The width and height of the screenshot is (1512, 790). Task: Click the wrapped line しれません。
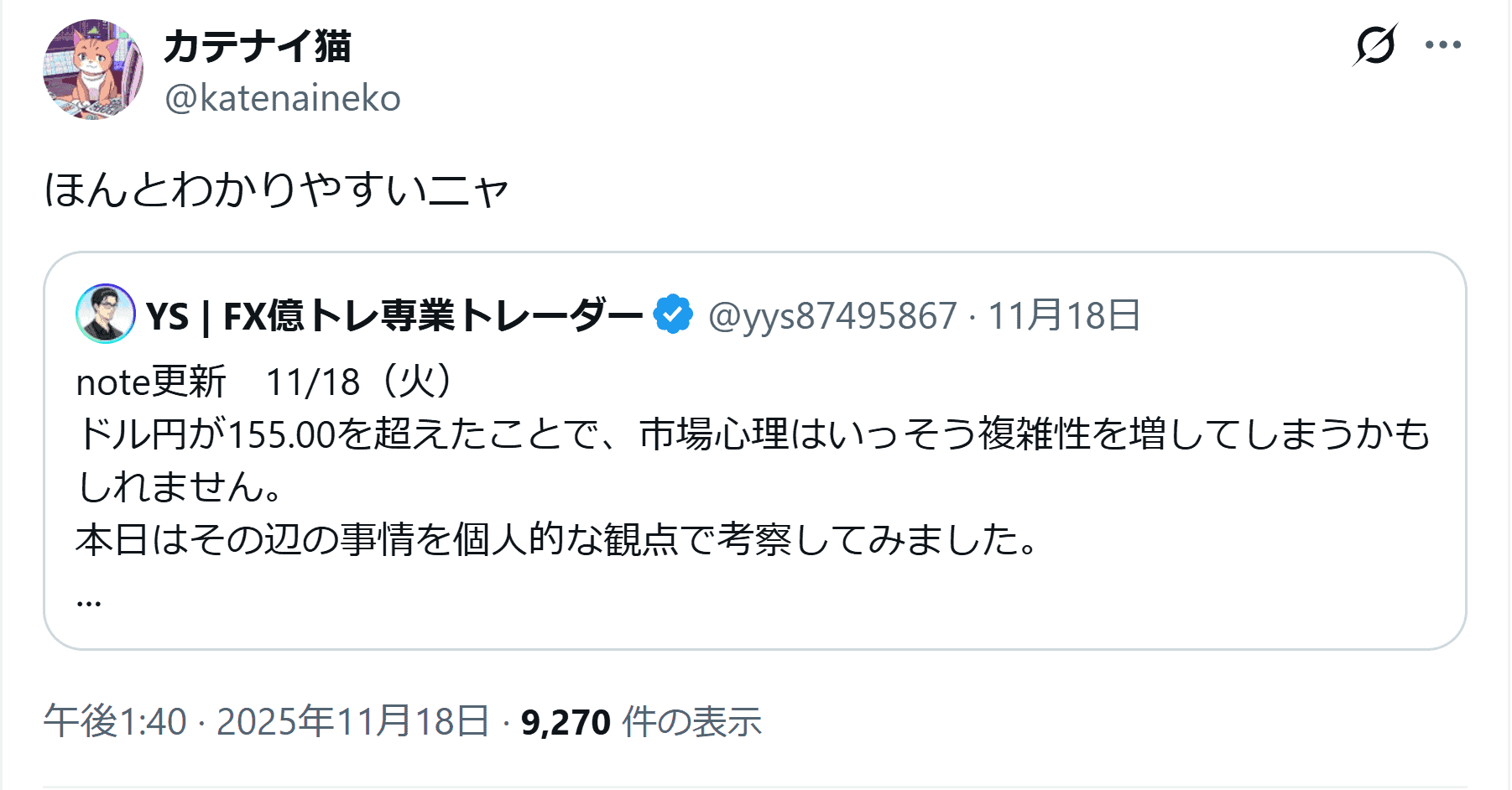[x=181, y=486]
